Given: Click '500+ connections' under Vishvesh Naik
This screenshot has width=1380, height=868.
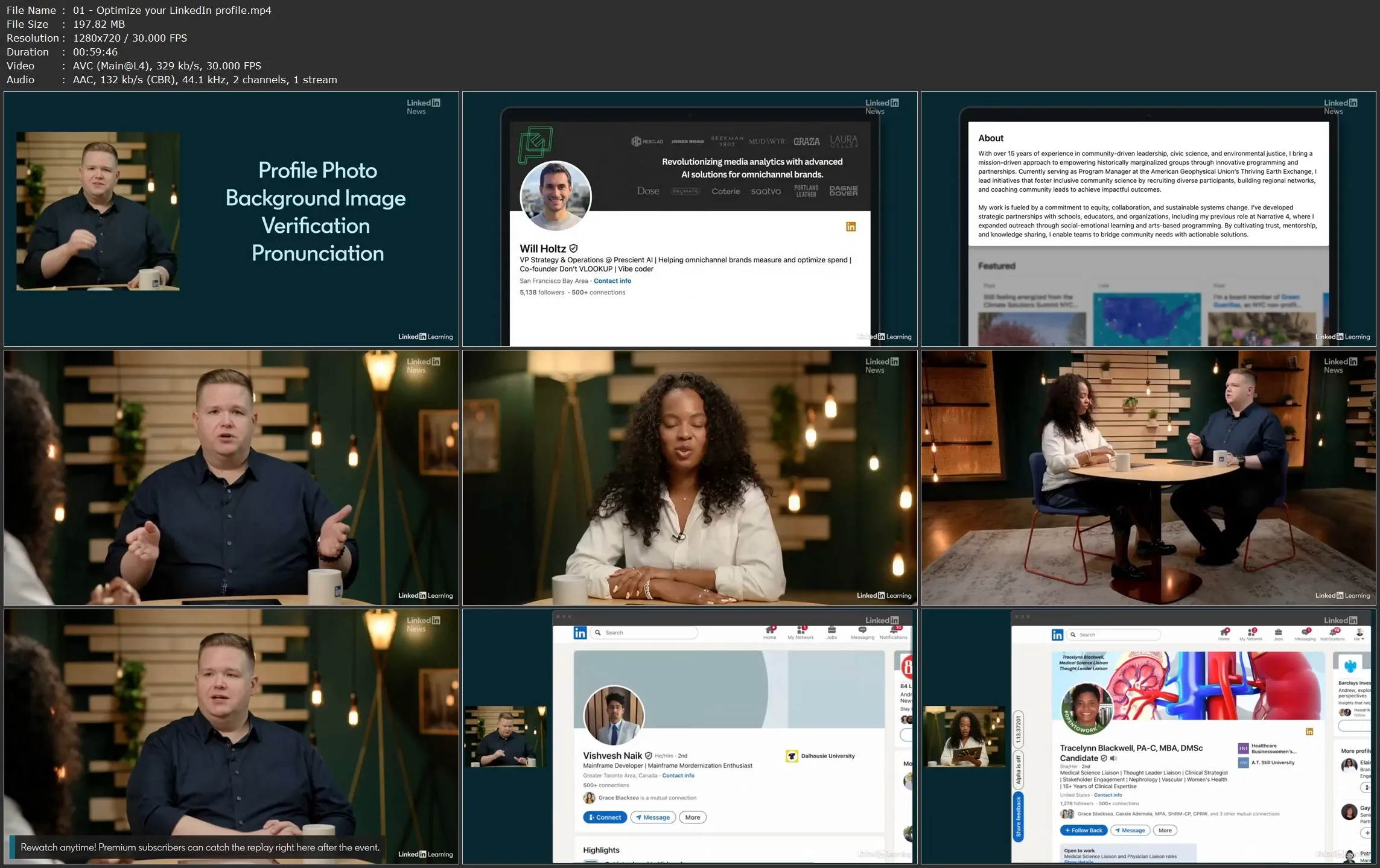Looking at the screenshot, I should click(x=606, y=785).
